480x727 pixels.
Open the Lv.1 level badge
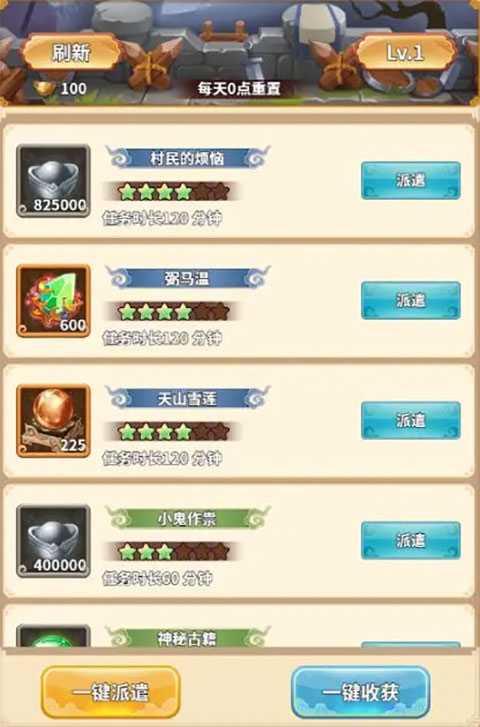406,52
